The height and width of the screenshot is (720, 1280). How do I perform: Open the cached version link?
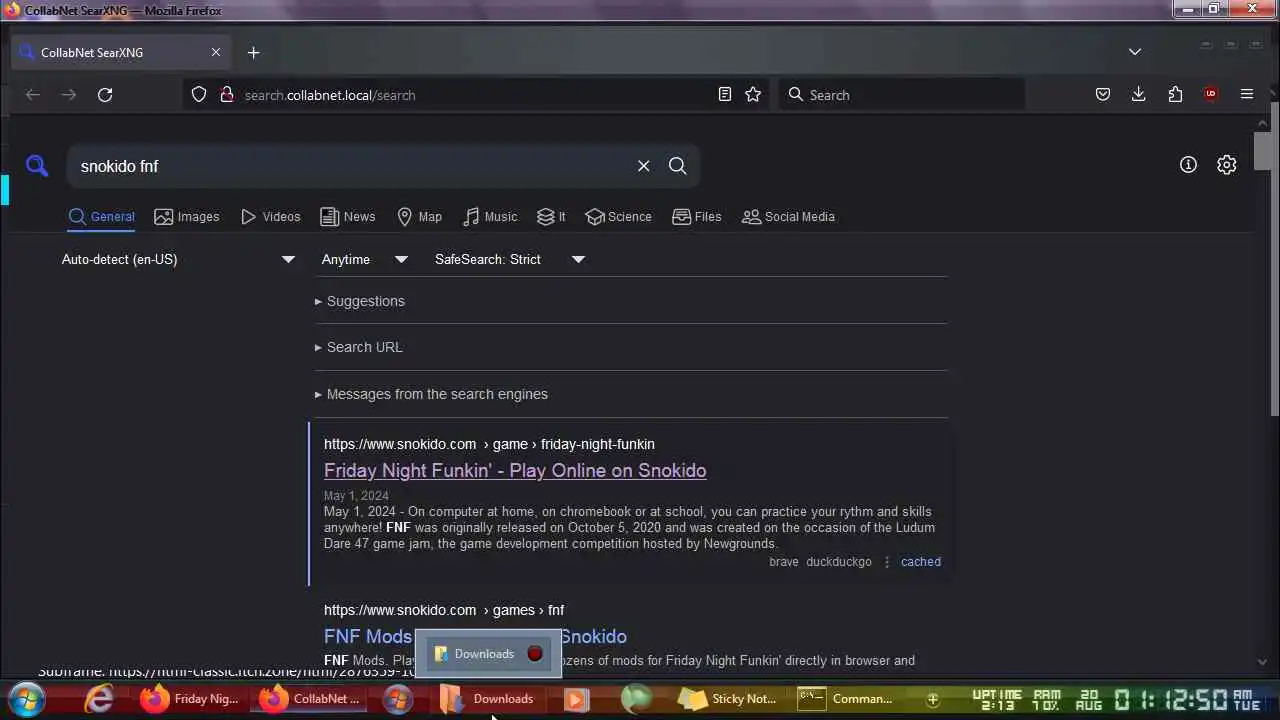point(921,562)
